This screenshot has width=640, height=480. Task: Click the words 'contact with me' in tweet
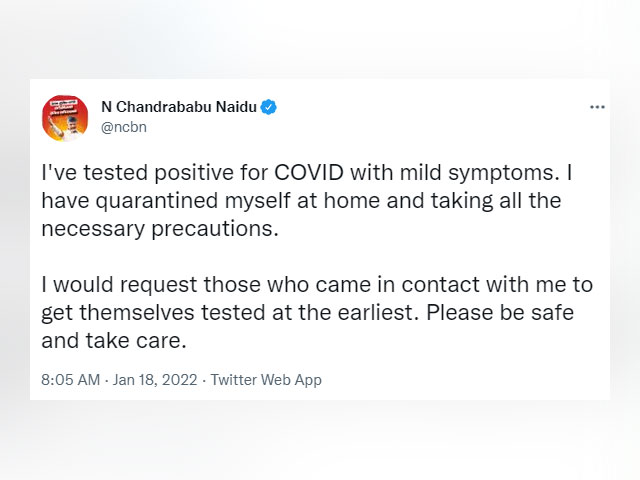484,284
